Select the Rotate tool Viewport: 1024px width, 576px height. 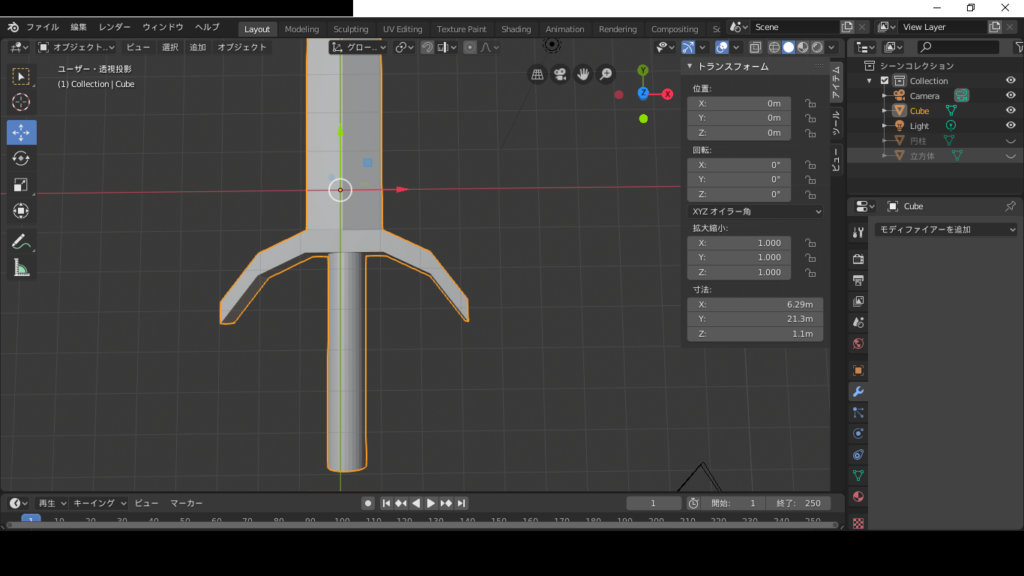(22, 158)
